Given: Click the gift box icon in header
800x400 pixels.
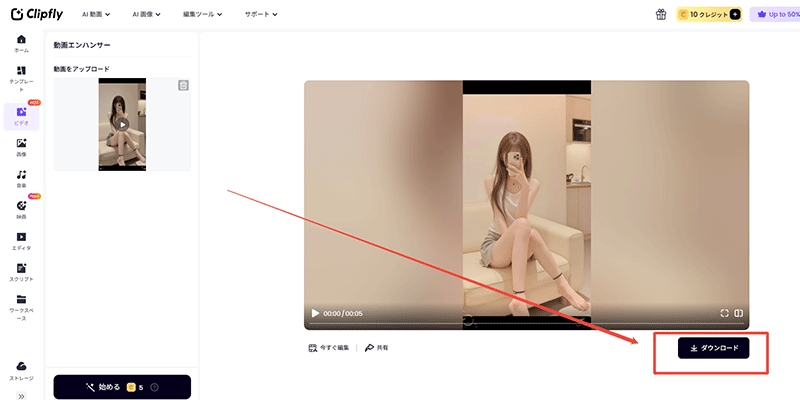Looking at the screenshot, I should tap(661, 15).
